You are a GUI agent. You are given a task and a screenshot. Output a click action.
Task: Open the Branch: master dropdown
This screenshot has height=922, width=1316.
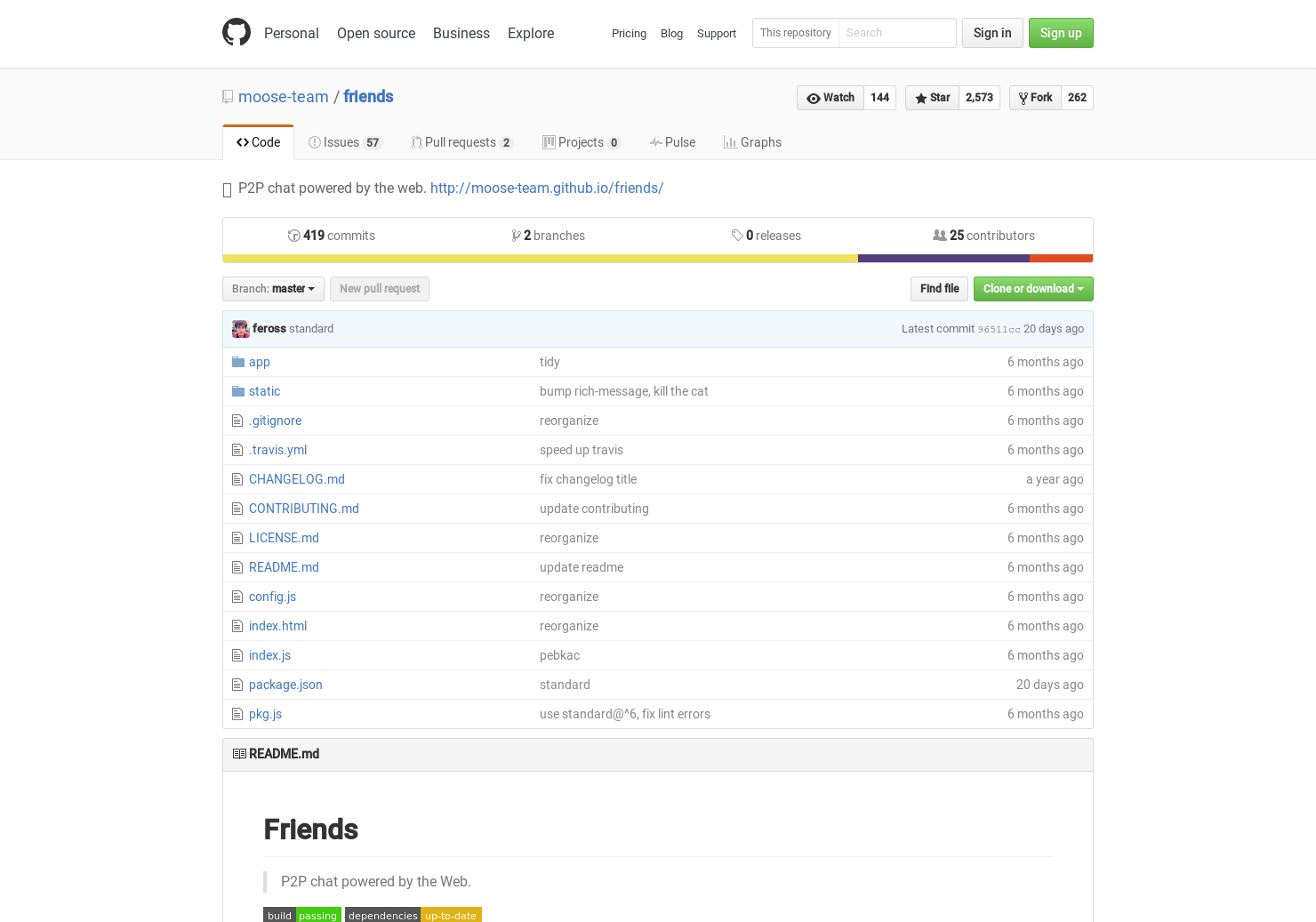(273, 289)
